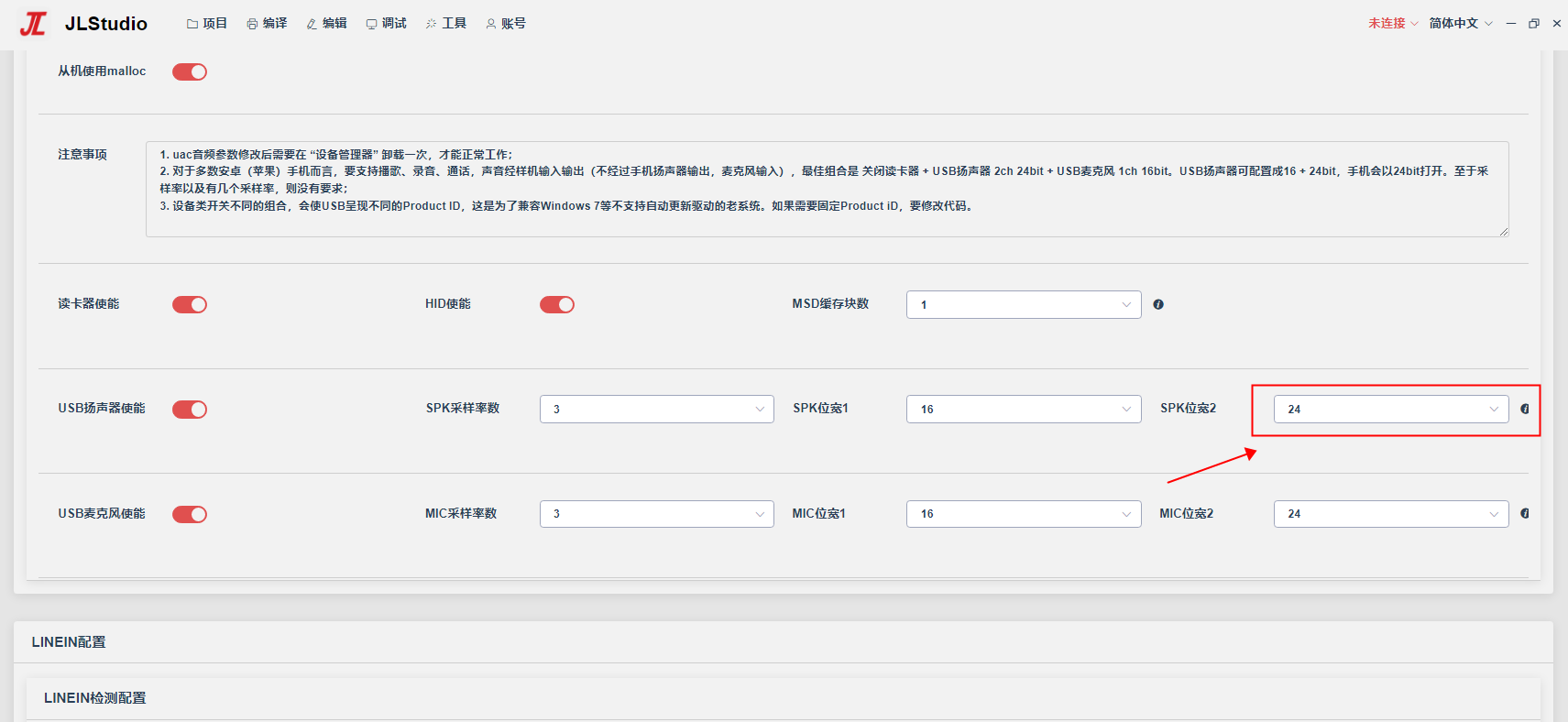Open the 简体中文 language selector
The image size is (1568, 722).
coord(1461,23)
